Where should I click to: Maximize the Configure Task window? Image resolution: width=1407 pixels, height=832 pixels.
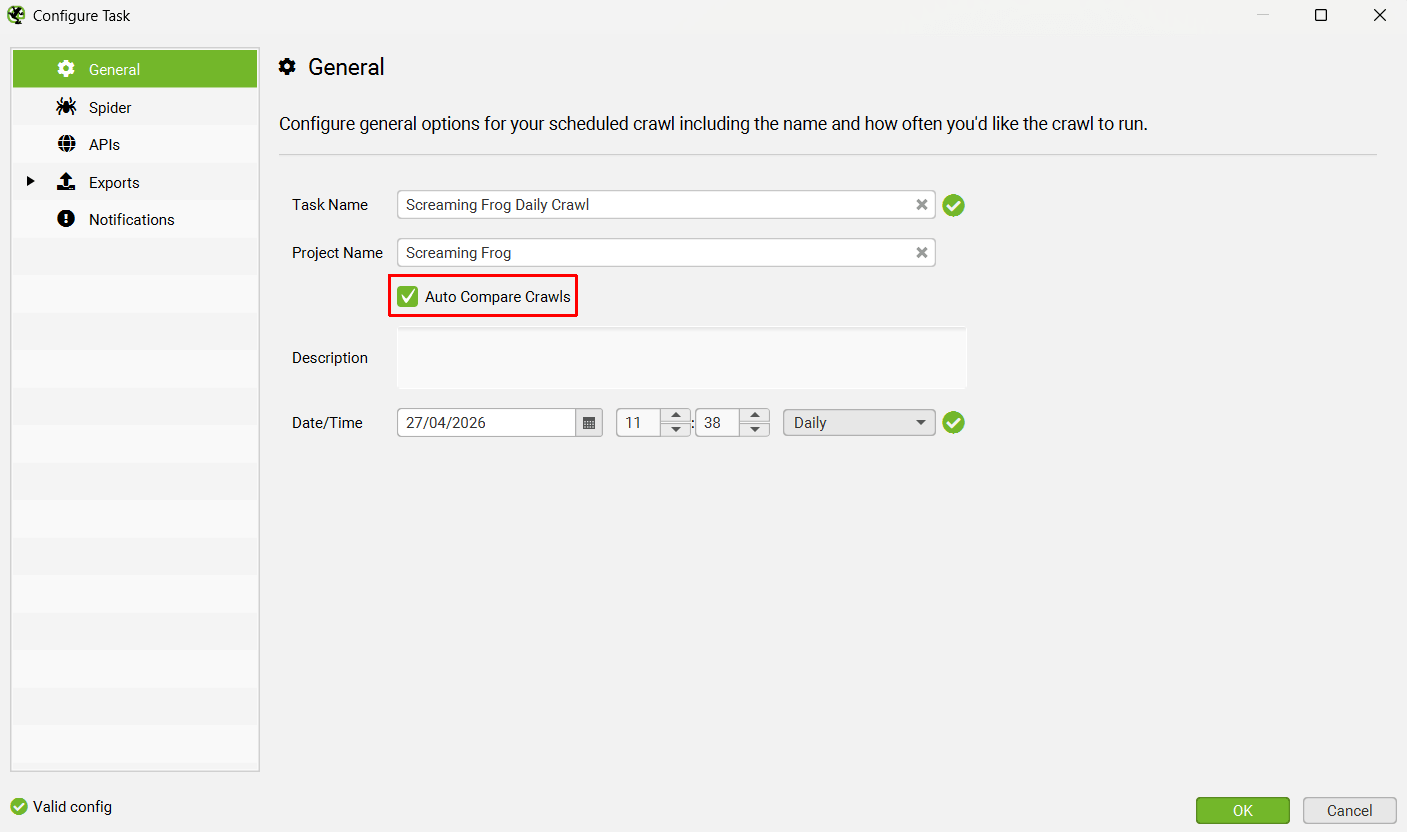click(x=1321, y=15)
